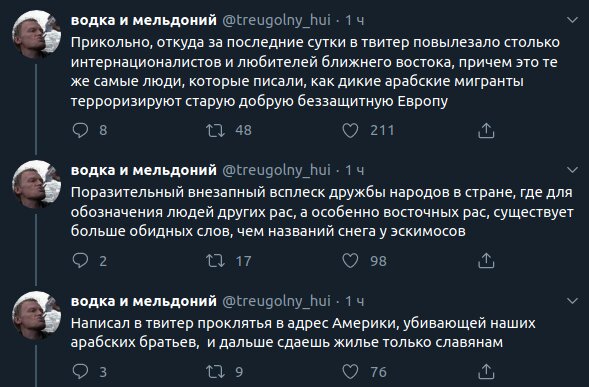Open the first tweet's chevron menu
Image resolution: width=589 pixels, height=387 pixels.
tap(572, 20)
